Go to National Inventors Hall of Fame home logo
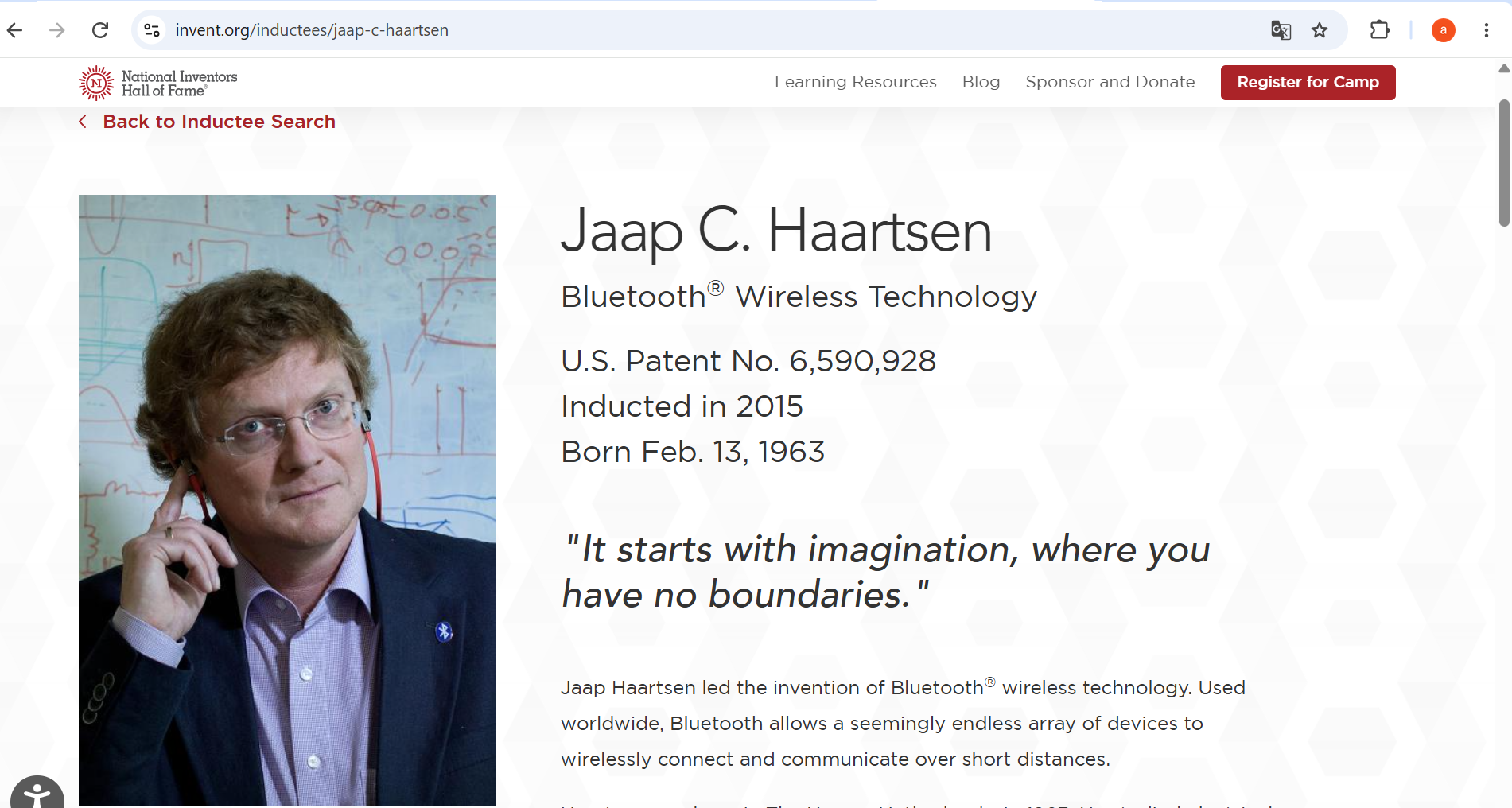This screenshot has width=1512, height=808. (158, 83)
